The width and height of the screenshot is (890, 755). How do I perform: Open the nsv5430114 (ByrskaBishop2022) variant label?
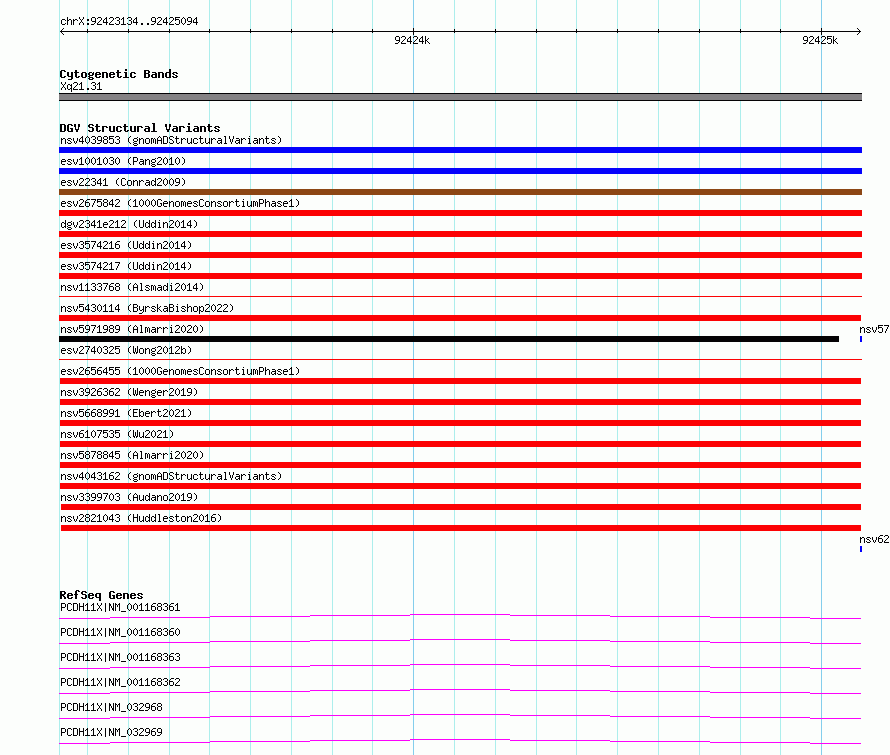point(147,308)
